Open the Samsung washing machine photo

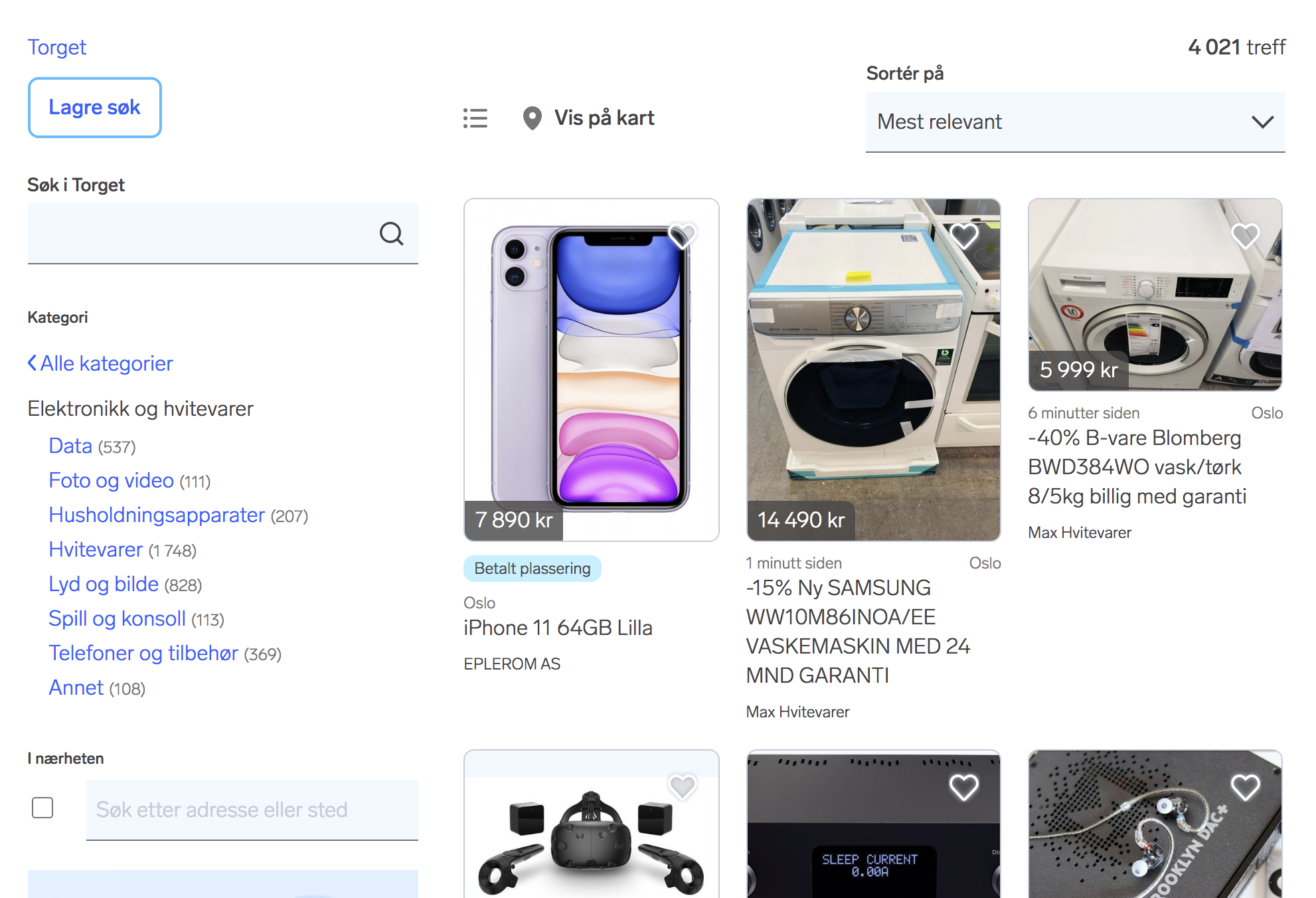[873, 369]
